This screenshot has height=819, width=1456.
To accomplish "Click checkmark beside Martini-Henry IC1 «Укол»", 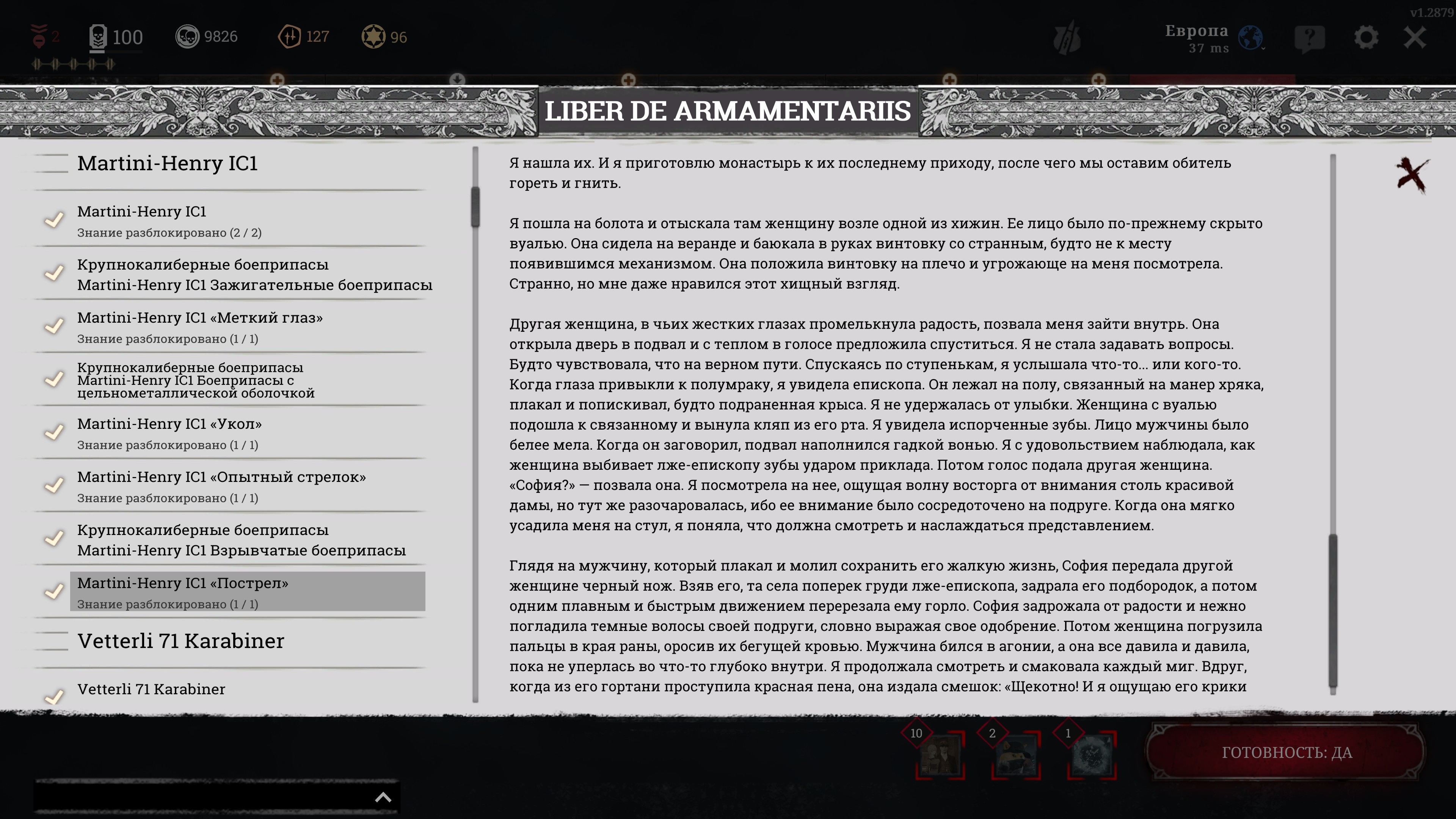I will tap(54, 433).
